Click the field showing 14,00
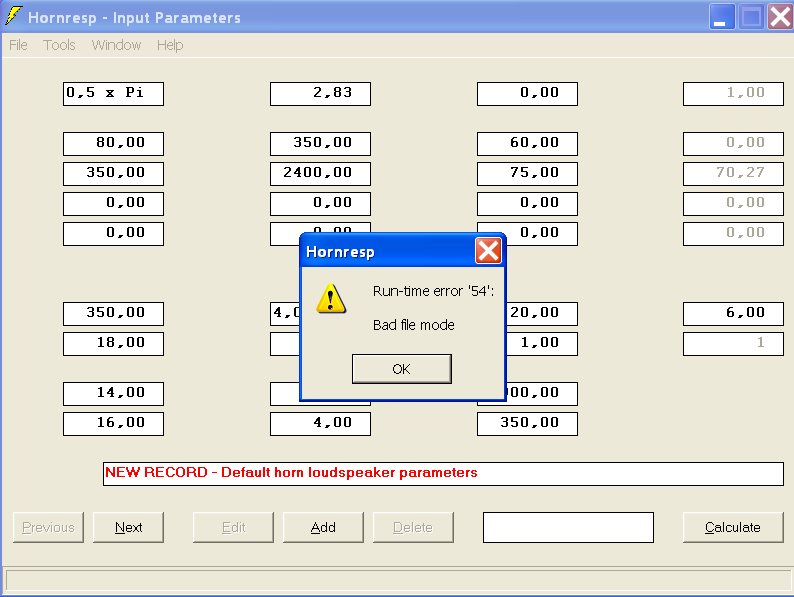794x597 pixels. click(x=113, y=394)
